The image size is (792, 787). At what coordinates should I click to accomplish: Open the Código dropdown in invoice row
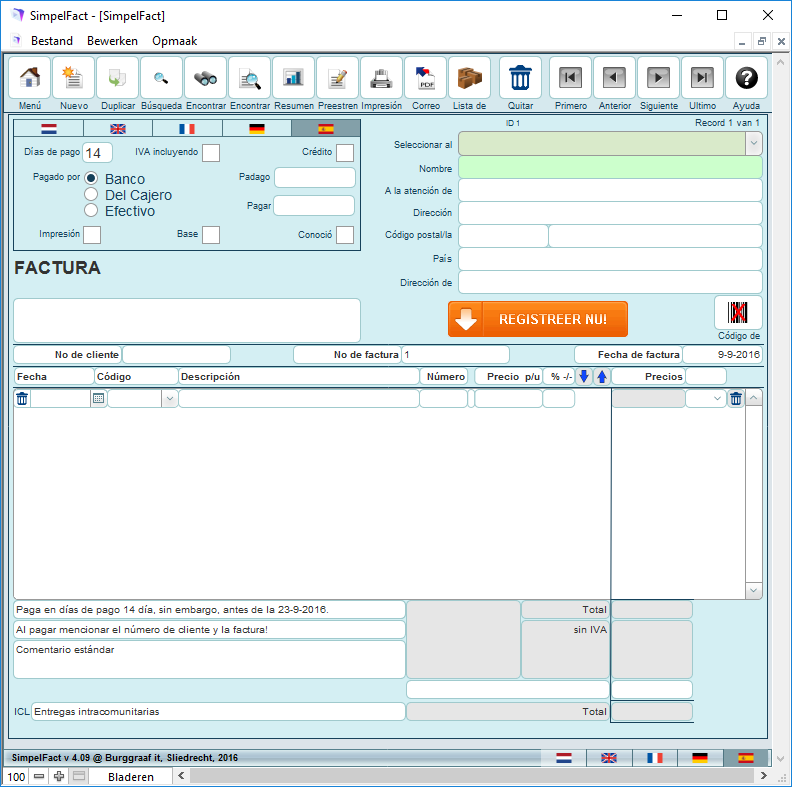[x=169, y=399]
